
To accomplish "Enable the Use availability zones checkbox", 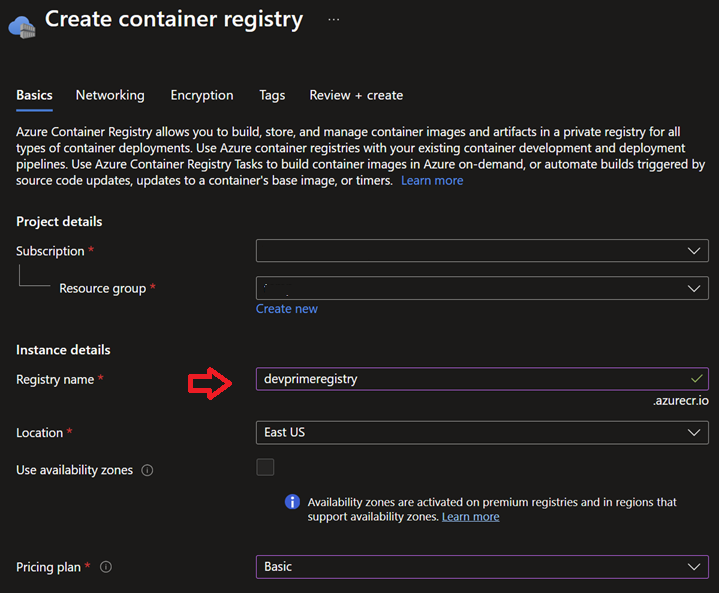I will pos(265,467).
